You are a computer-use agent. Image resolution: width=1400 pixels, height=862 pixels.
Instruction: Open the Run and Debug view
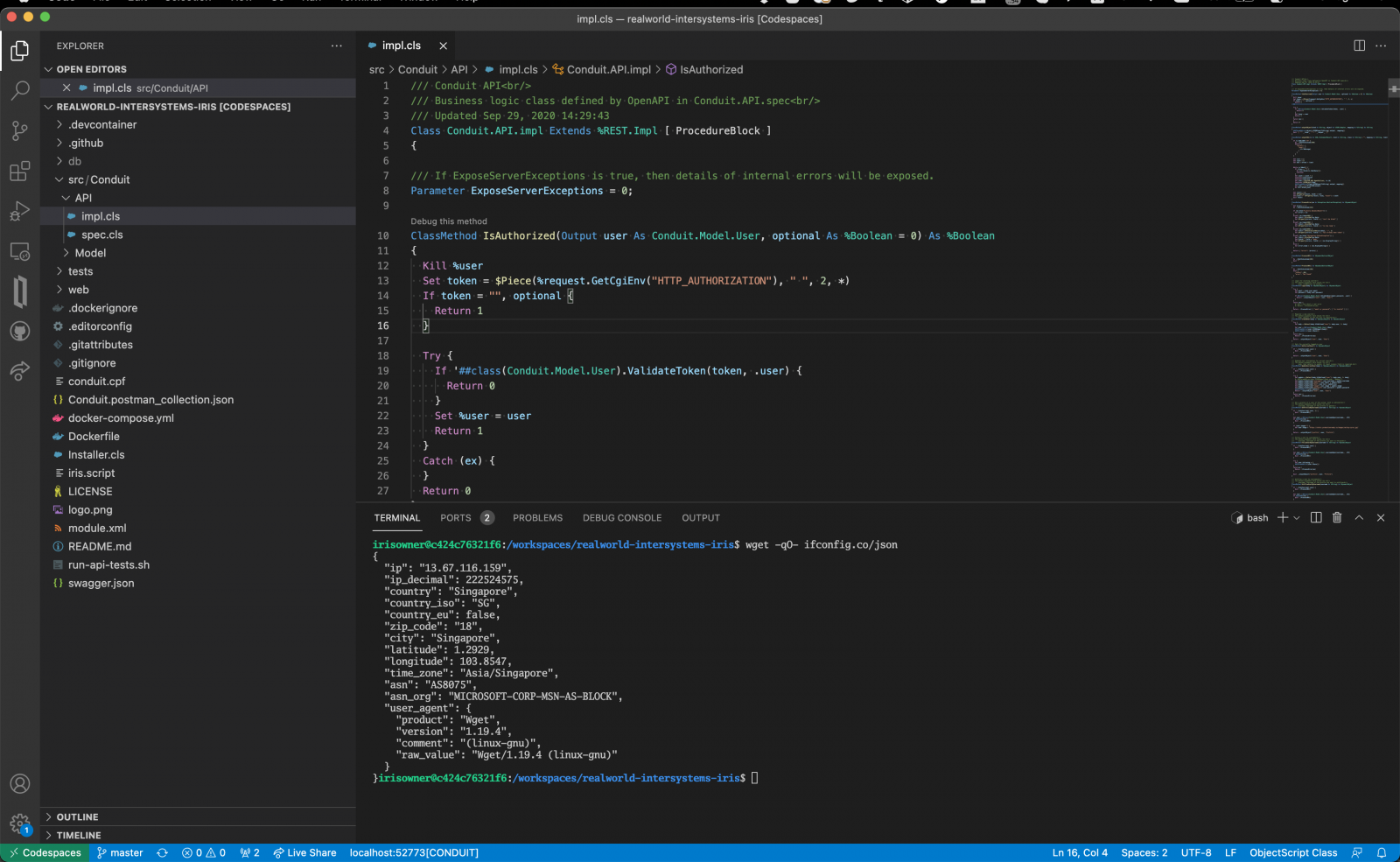(x=19, y=212)
